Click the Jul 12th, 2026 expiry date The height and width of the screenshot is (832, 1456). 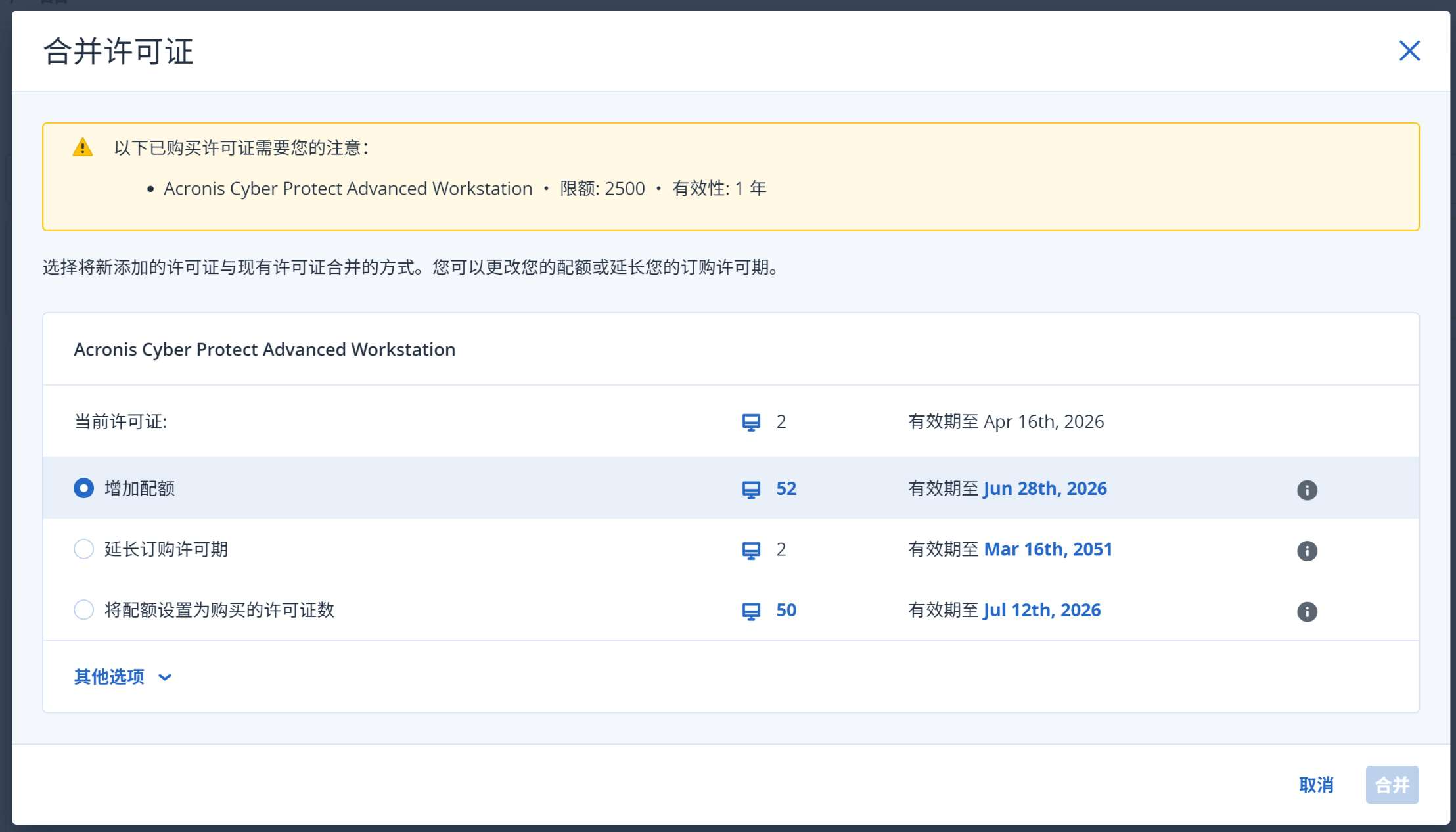click(1041, 610)
